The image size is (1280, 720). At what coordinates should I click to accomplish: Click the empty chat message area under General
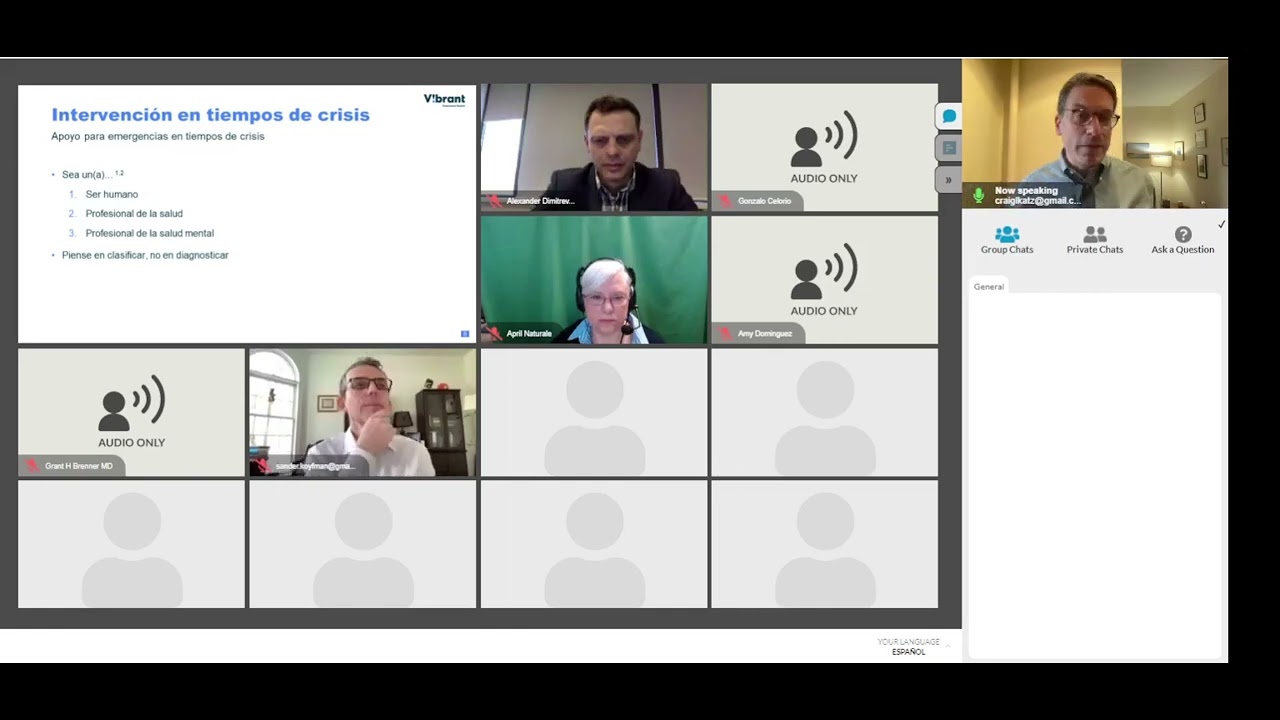[1095, 475]
